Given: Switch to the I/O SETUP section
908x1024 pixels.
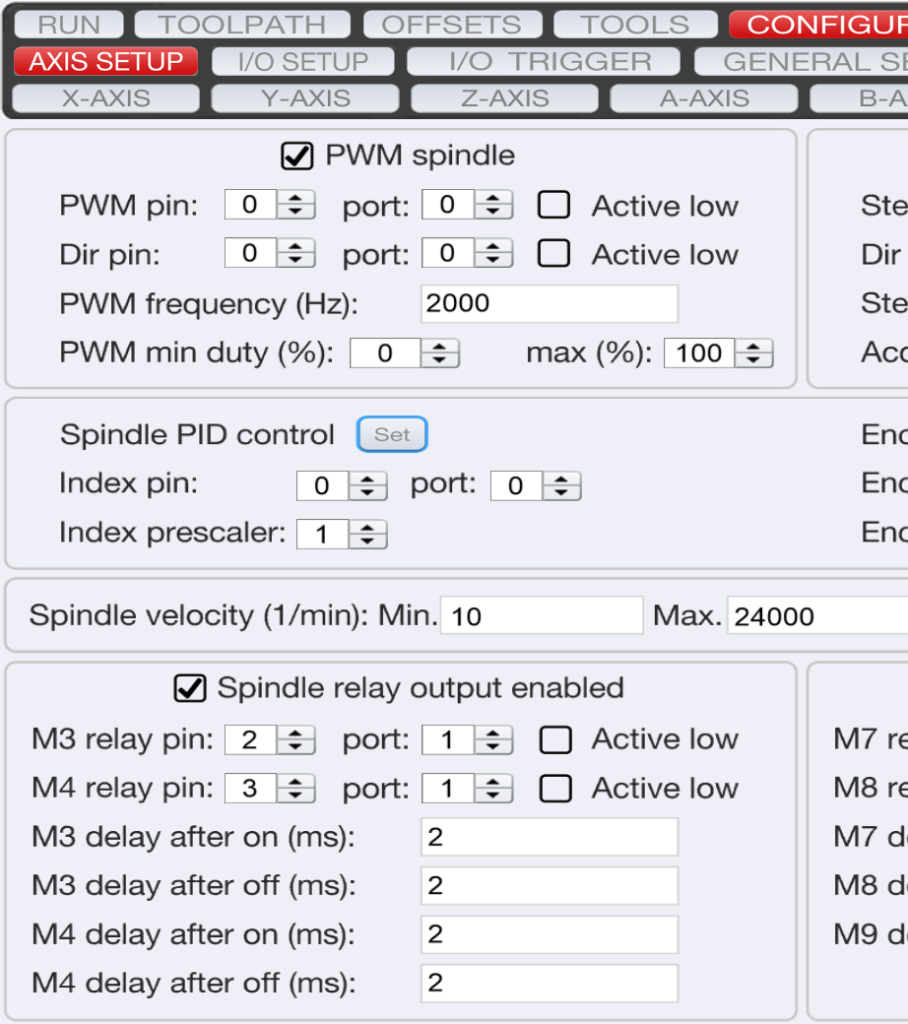Looking at the screenshot, I should point(302,60).
